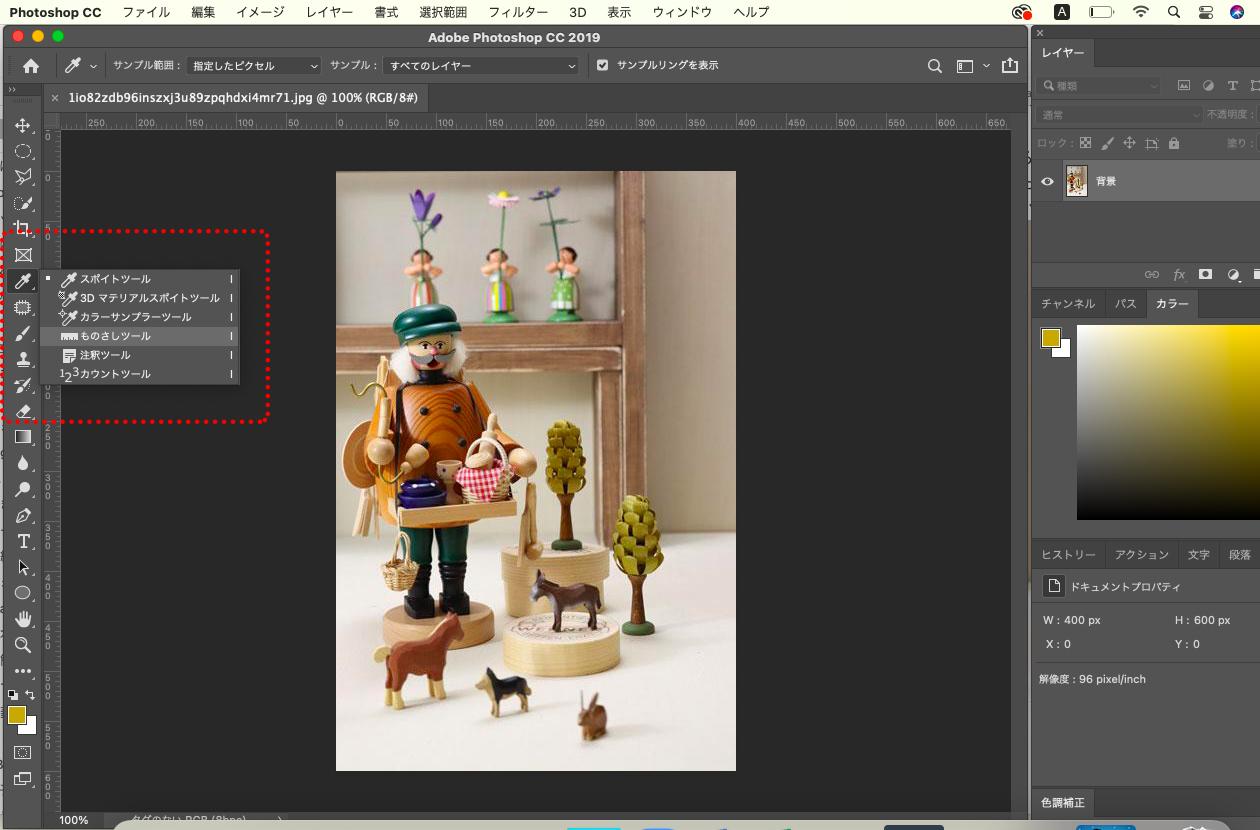The image size is (1260, 830).
Task: Hide the 背景 layer with the eye icon
Action: click(1047, 182)
